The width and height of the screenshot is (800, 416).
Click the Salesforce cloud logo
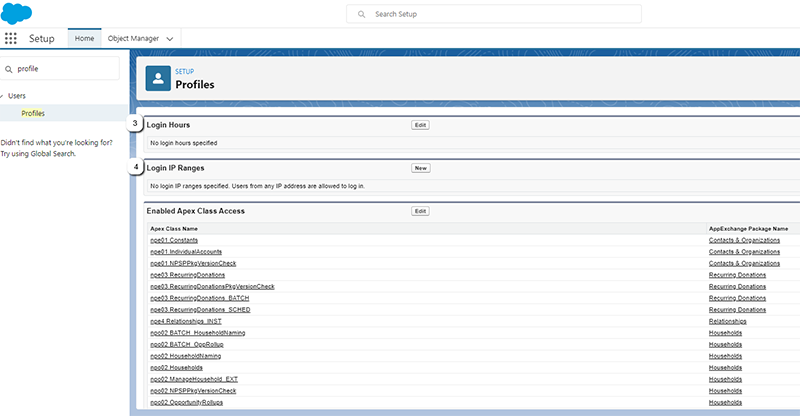point(18,13)
